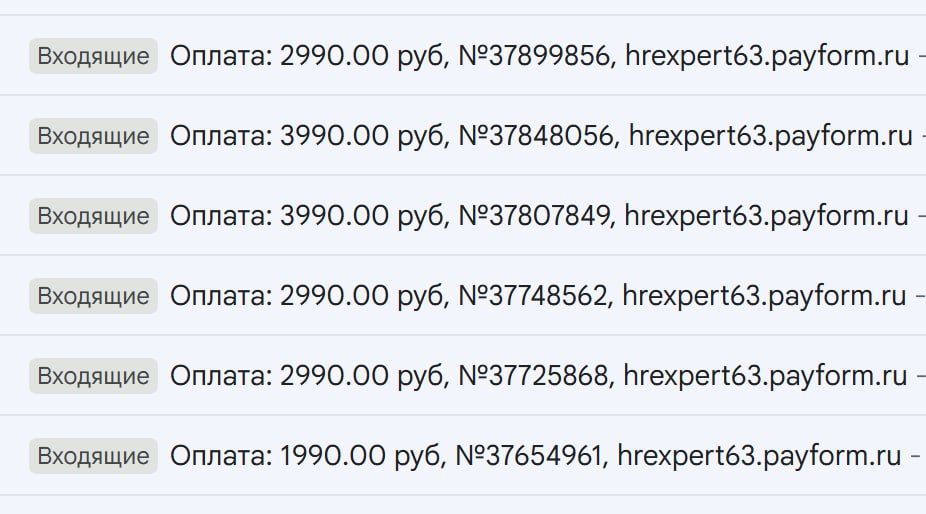Click hrexpert63.payform.ru in the №37748562 row
The image size is (926, 514).
763,296
